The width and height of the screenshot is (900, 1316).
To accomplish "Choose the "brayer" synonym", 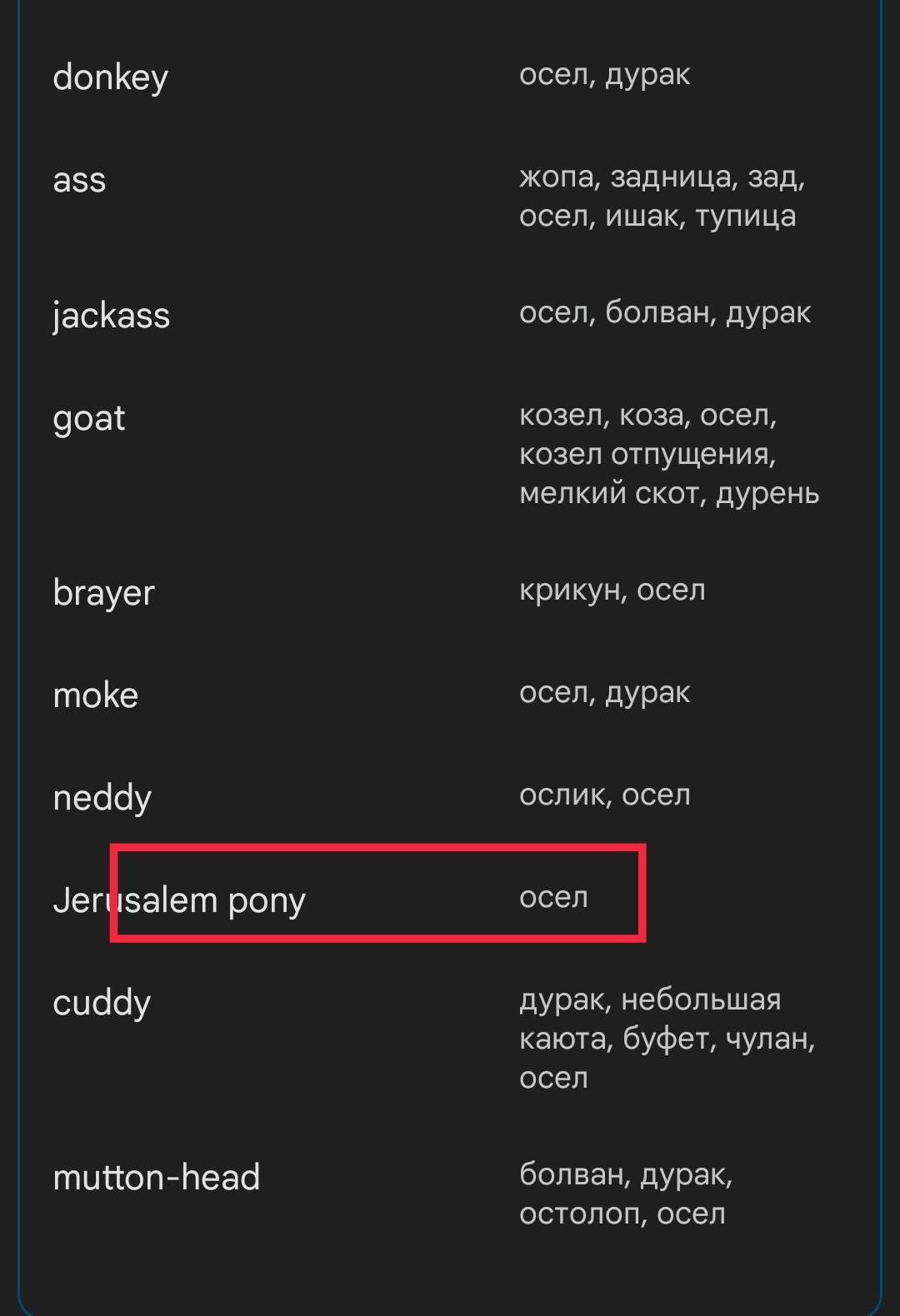I will tap(104, 593).
